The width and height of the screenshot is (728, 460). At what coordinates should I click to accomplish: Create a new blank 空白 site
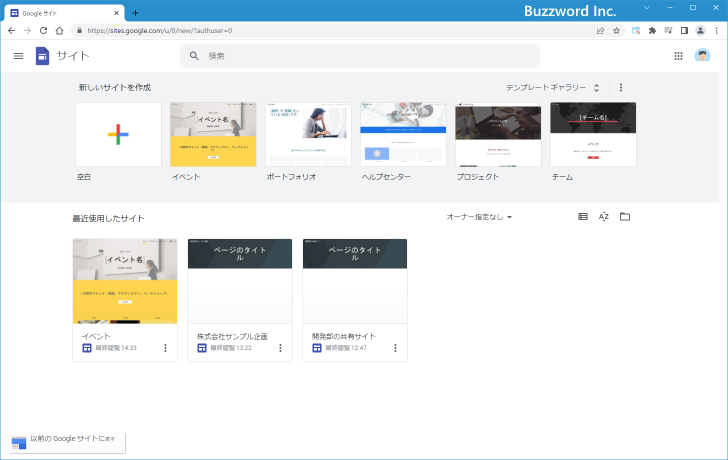[x=118, y=134]
